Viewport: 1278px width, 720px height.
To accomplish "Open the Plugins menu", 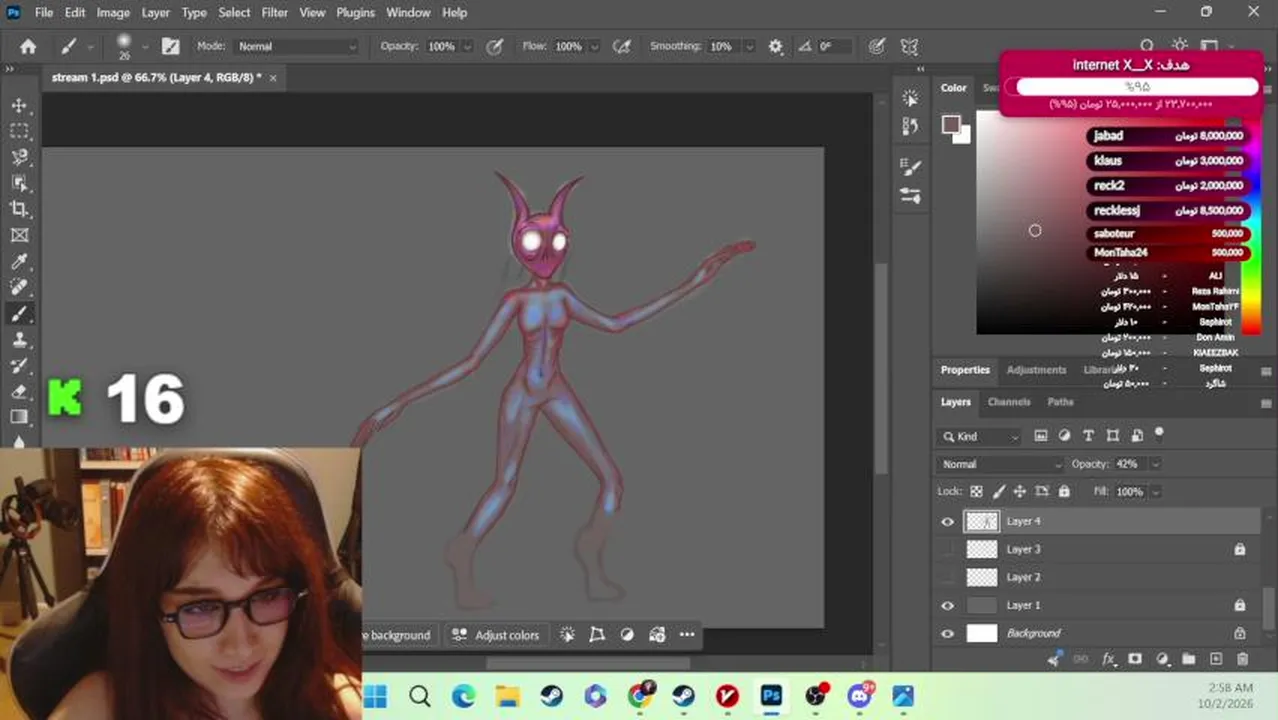I will pyautogui.click(x=355, y=12).
